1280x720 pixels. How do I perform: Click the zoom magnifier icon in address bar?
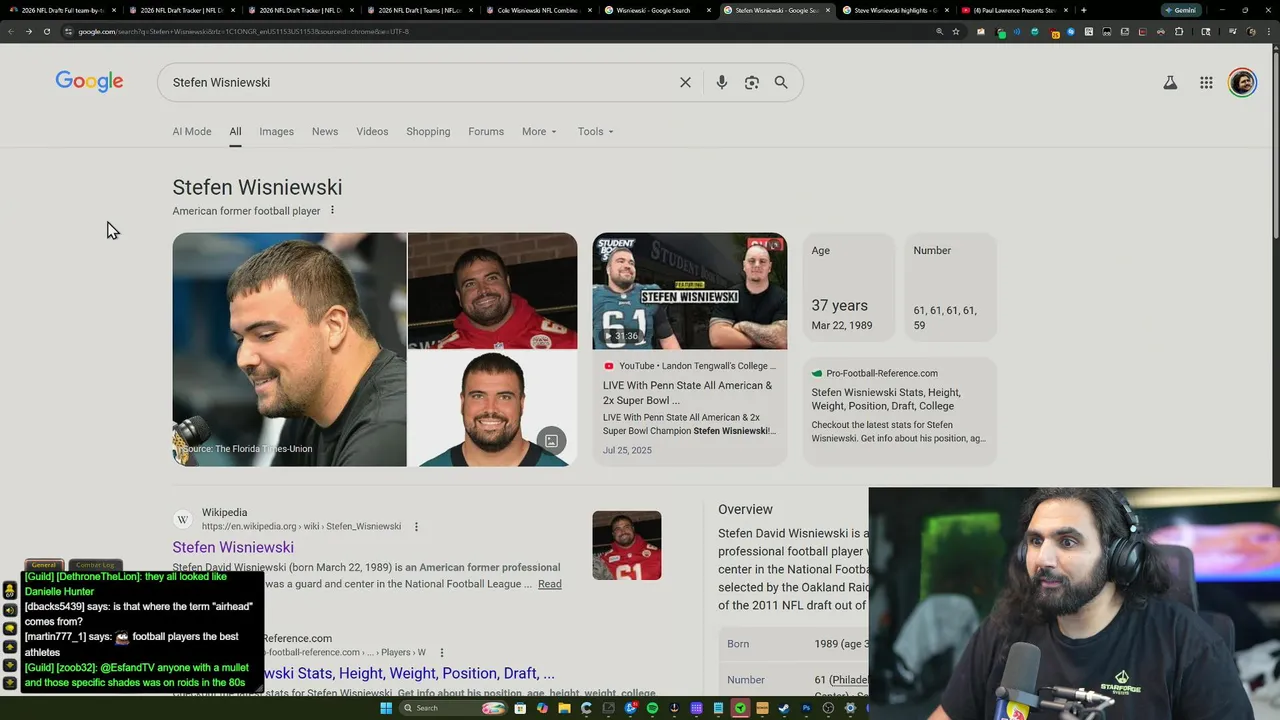click(939, 31)
